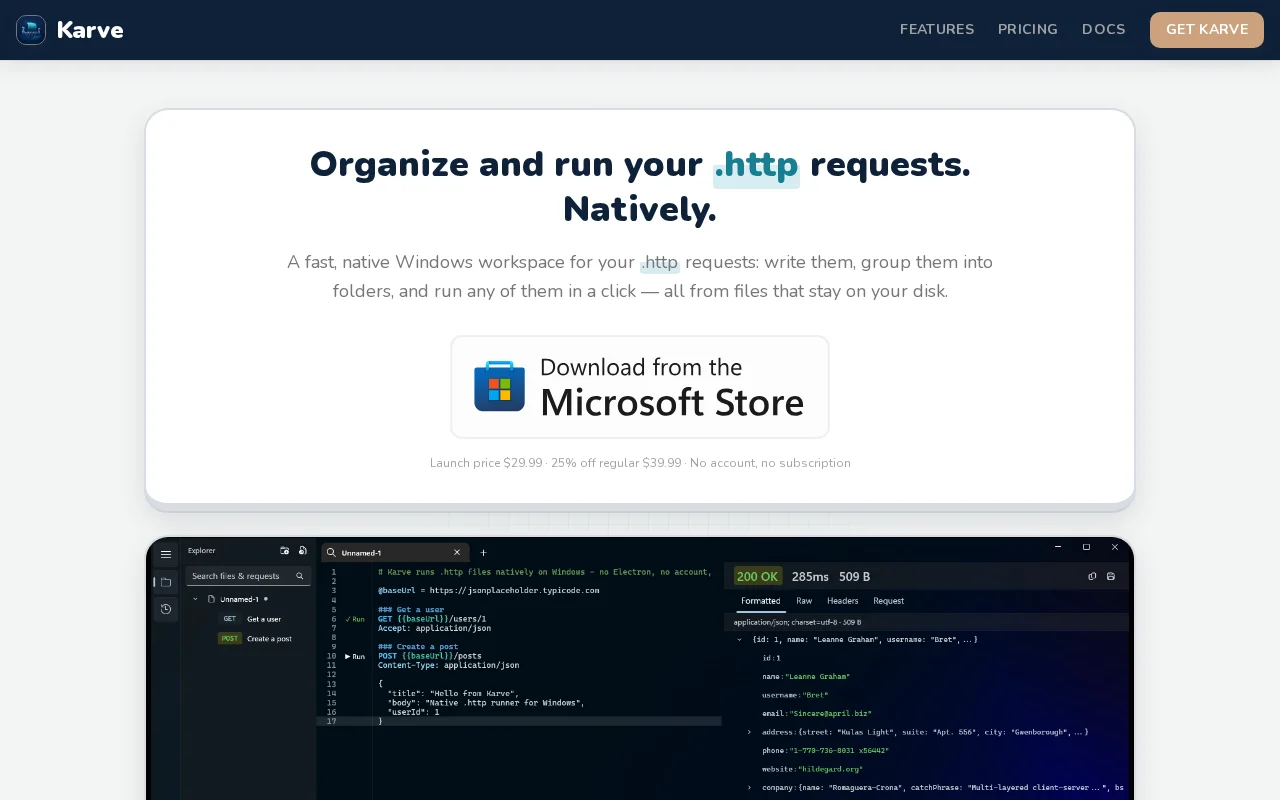Click the GET {{baseUrl}}/users/1 line
This screenshot has width=1280, height=800.
pos(432,619)
